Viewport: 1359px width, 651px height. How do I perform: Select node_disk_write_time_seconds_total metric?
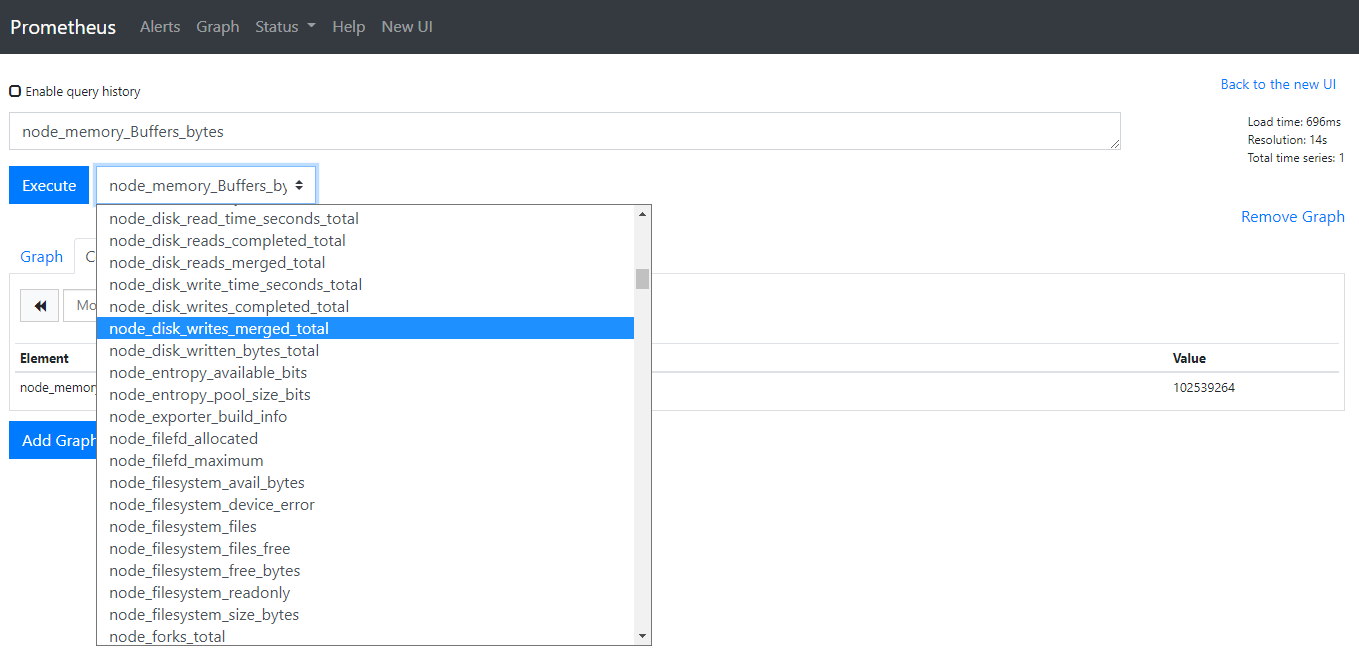tap(365, 284)
